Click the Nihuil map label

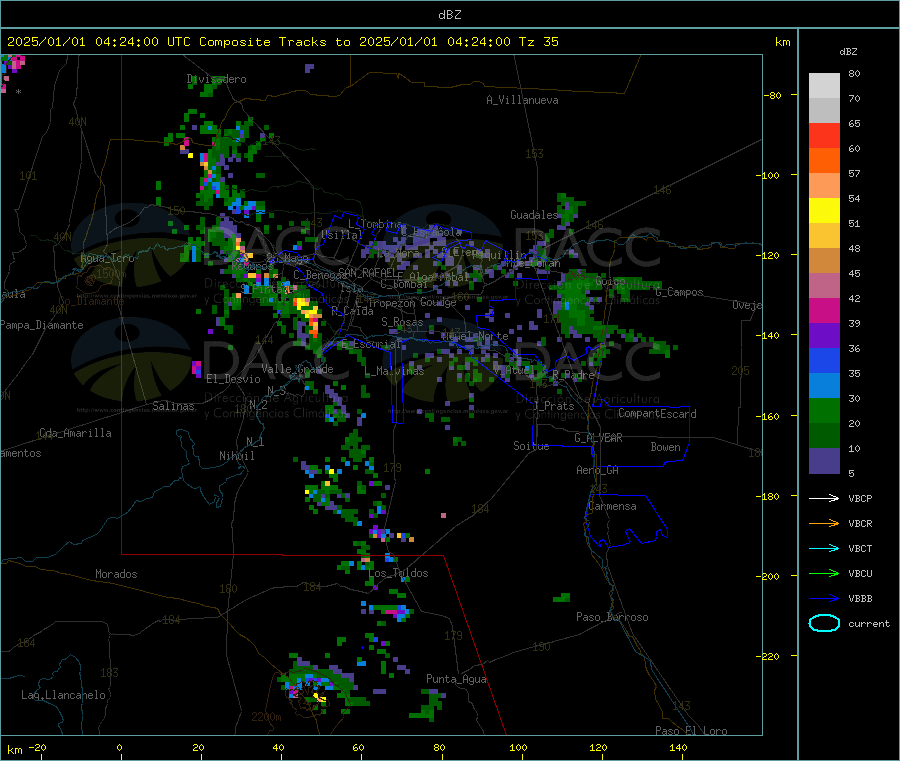[x=236, y=456]
